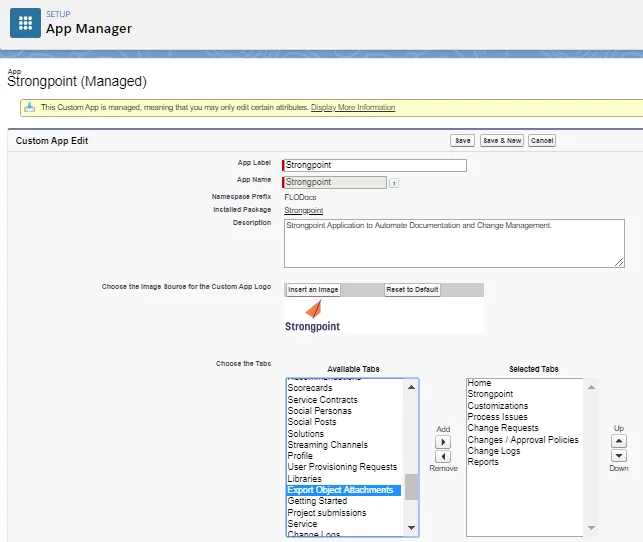Click the App Label input field
Viewport: 643px width, 542px height.
(x=374, y=165)
